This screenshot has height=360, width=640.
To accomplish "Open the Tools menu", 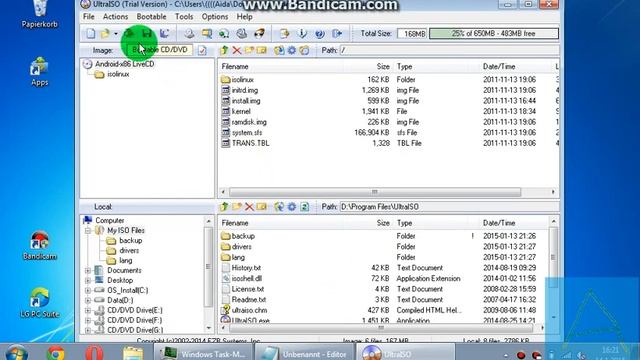I will pos(184,17).
